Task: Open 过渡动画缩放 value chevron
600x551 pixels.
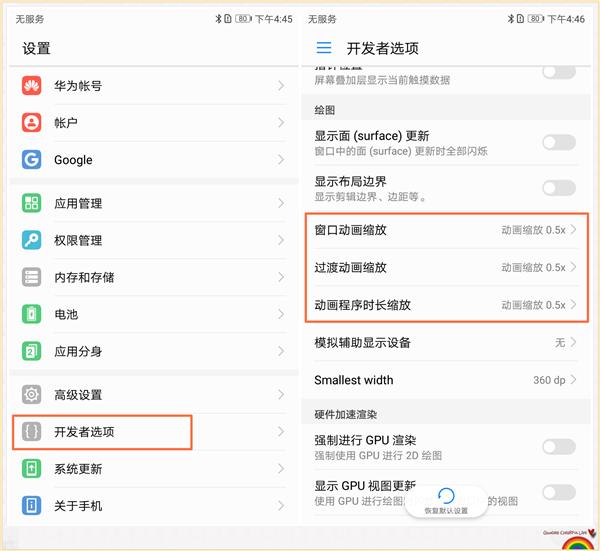Action: (573, 267)
